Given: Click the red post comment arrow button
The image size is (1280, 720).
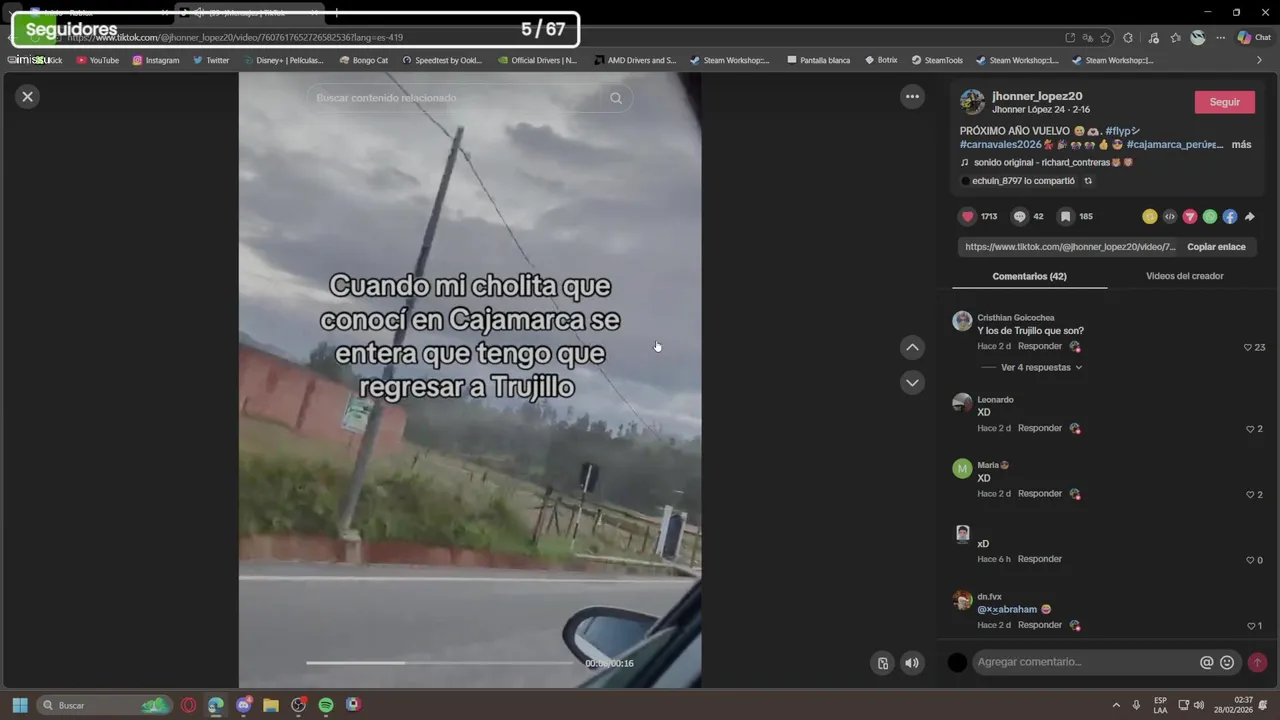Looking at the screenshot, I should pyautogui.click(x=1257, y=662).
